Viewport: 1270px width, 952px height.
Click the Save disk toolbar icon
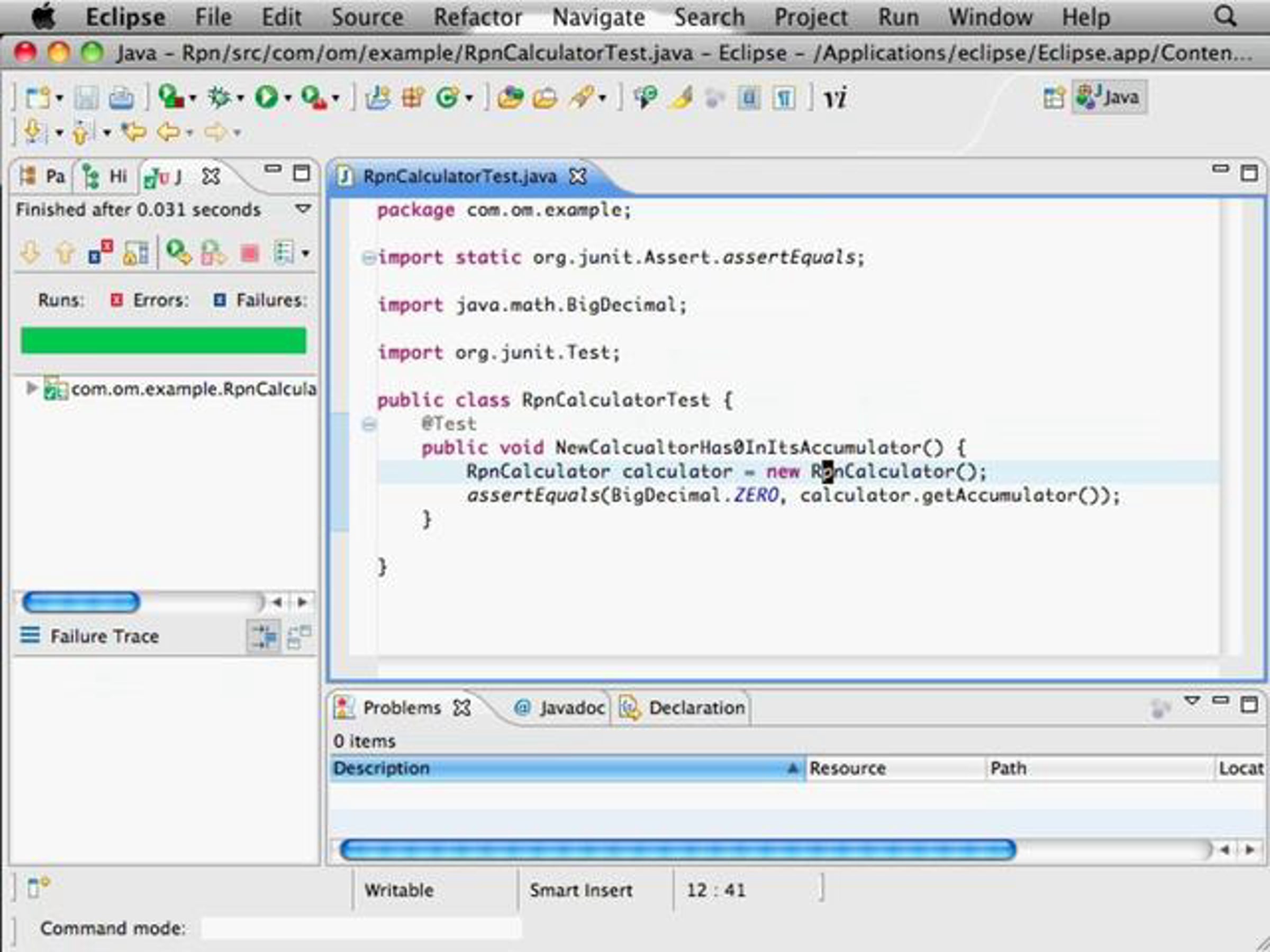click(x=86, y=97)
